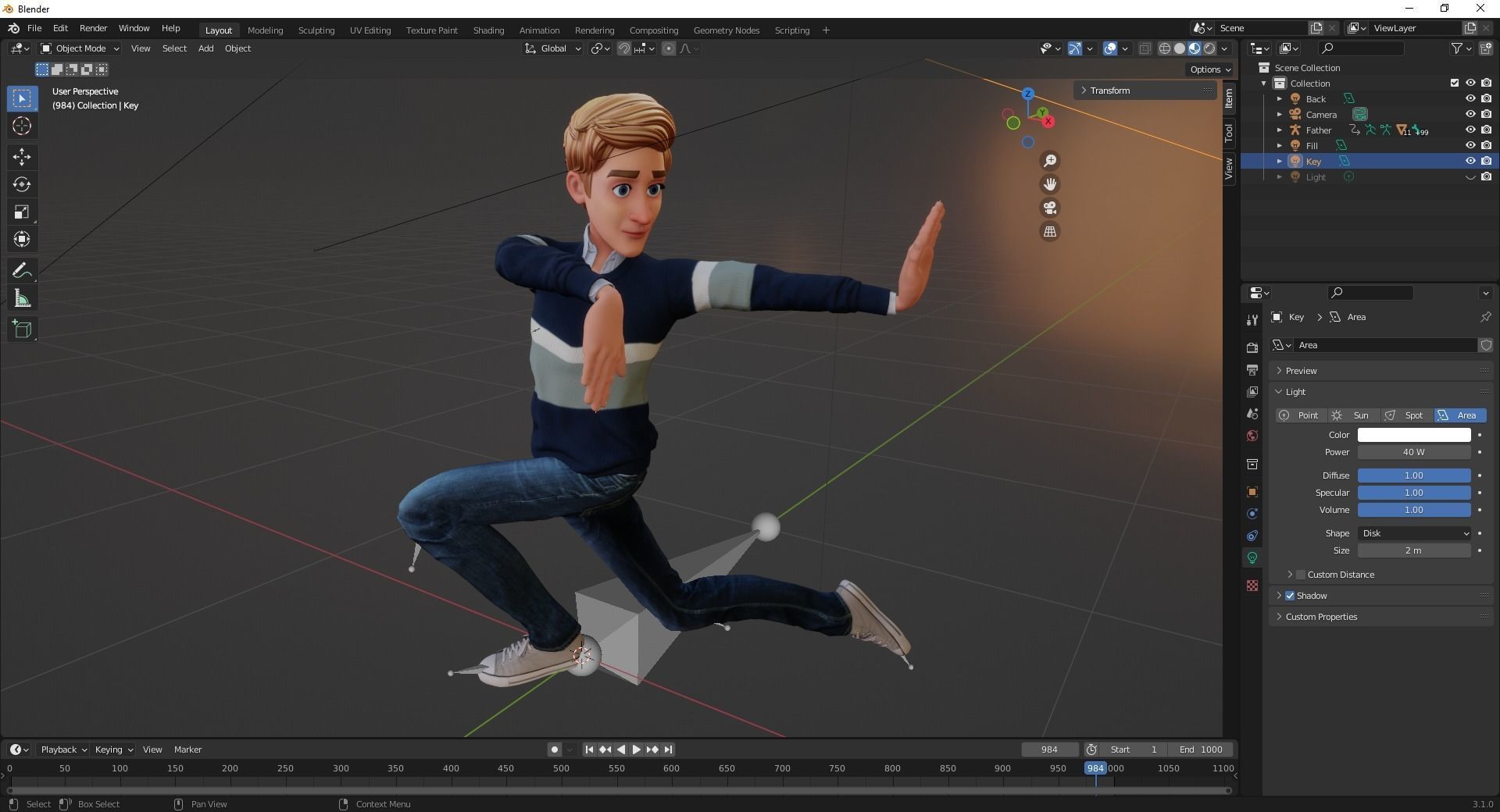The height and width of the screenshot is (812, 1500).
Task: Hide the Fill light in viewport
Action: (1470, 145)
